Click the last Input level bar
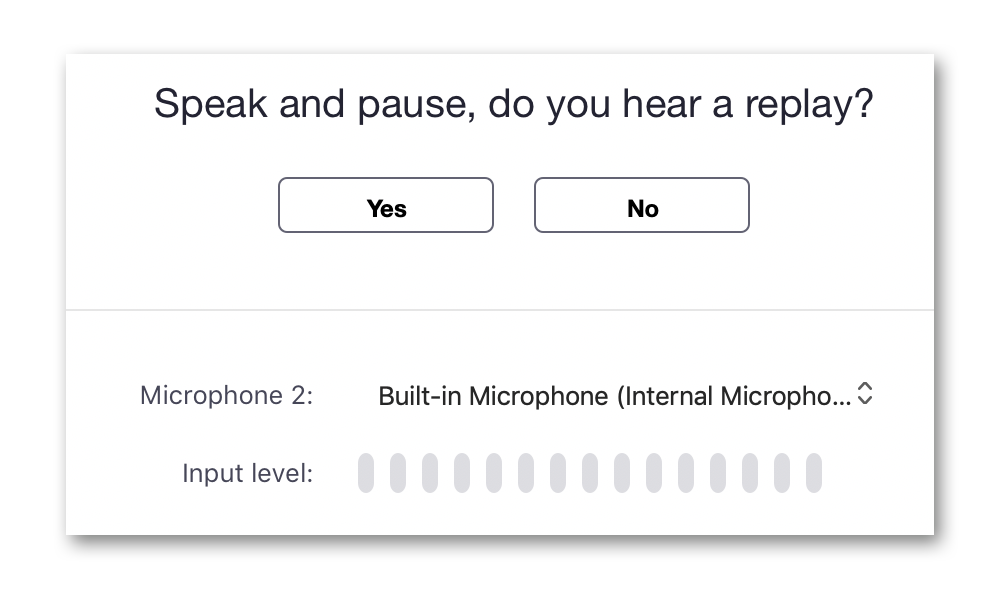Image resolution: width=1000 pixels, height=600 pixels. click(814, 473)
